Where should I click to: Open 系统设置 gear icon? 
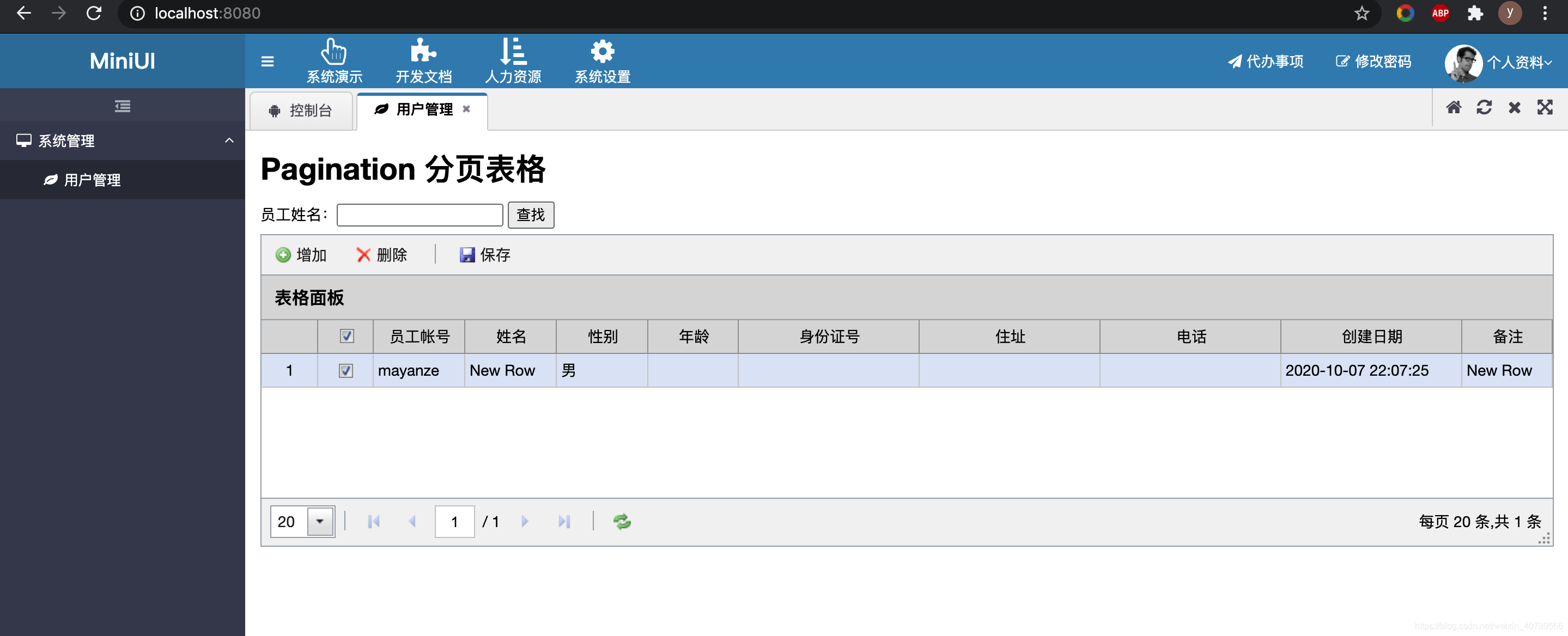[602, 52]
